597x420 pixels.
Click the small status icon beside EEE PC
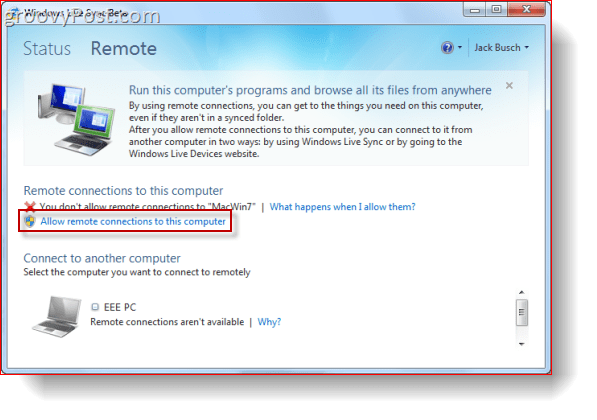pos(95,307)
